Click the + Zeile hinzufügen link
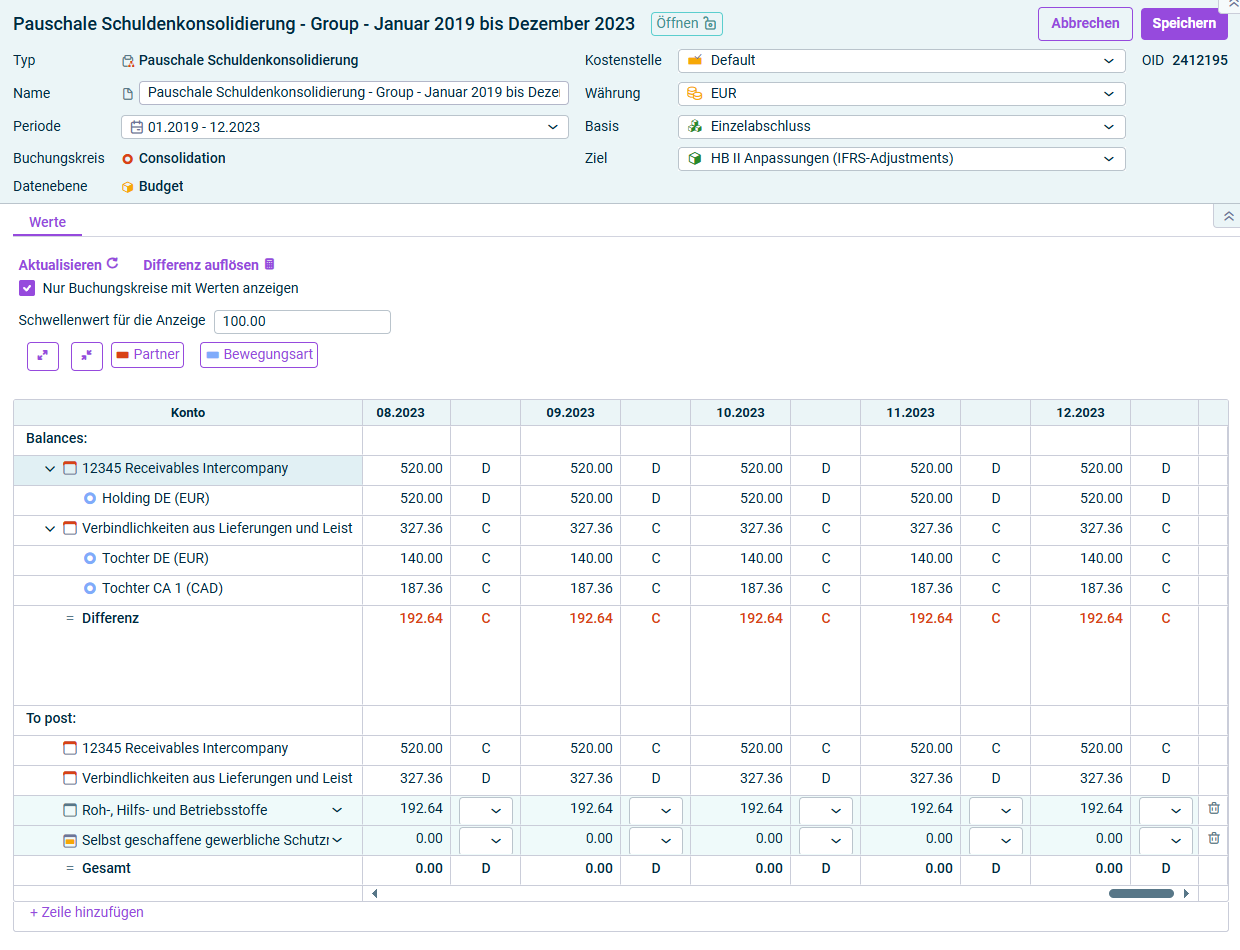 coord(87,912)
